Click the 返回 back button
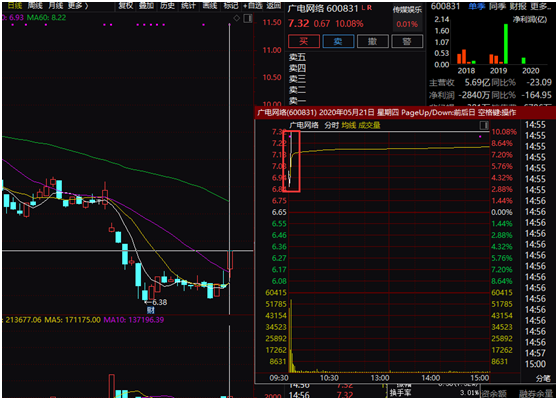The width and height of the screenshot is (558, 400). click(274, 6)
